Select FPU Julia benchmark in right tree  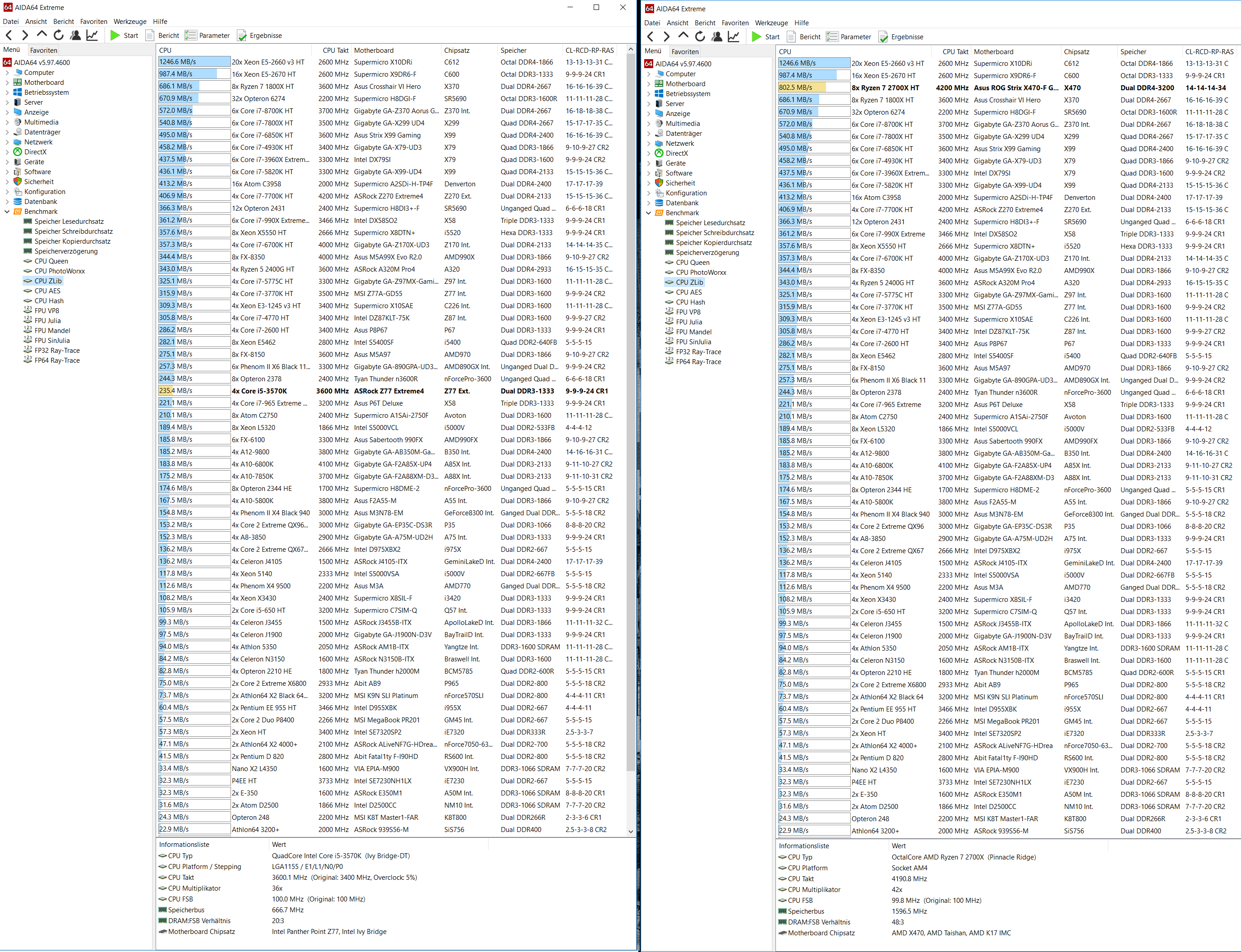[x=689, y=322]
